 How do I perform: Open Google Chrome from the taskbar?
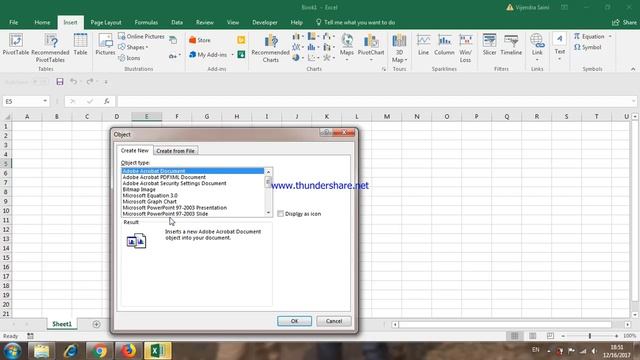(99, 351)
